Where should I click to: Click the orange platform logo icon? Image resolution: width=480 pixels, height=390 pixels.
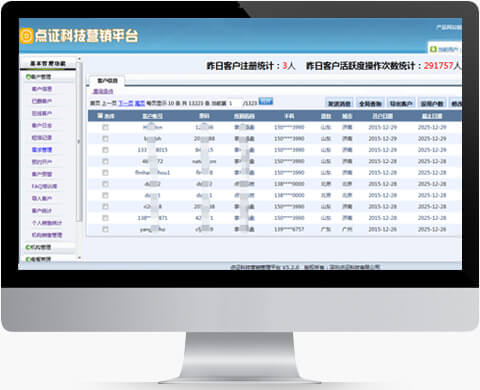click(x=26, y=36)
